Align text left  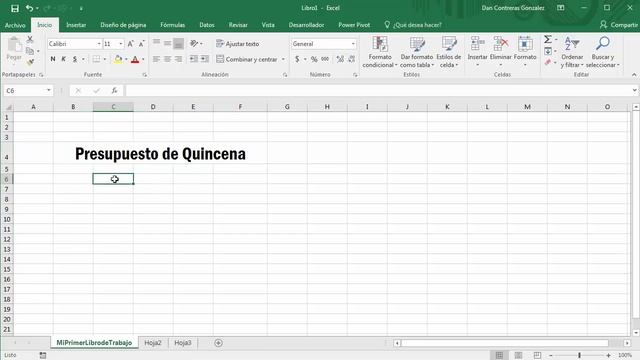coord(156,59)
